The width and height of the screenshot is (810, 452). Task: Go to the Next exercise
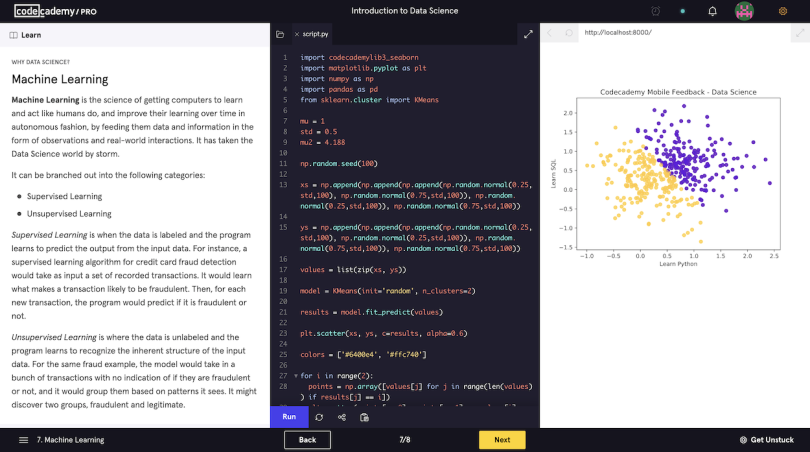(x=502, y=440)
